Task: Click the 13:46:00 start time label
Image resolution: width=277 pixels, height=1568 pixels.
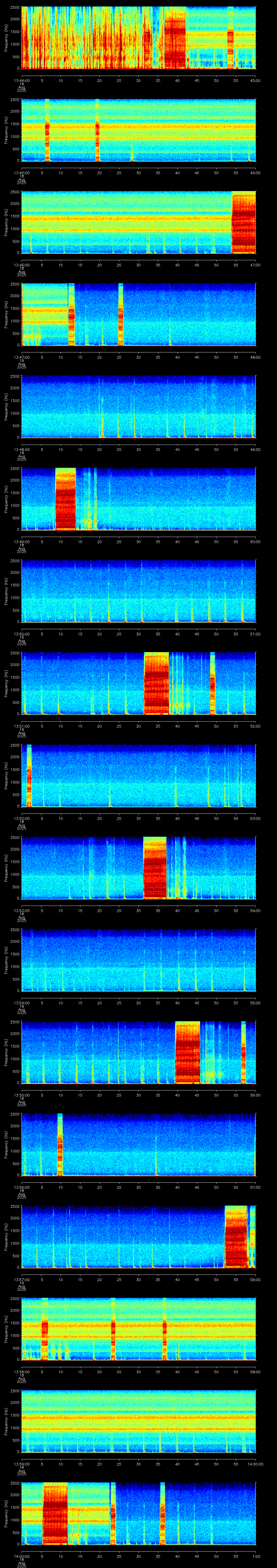Action: (x=22, y=265)
